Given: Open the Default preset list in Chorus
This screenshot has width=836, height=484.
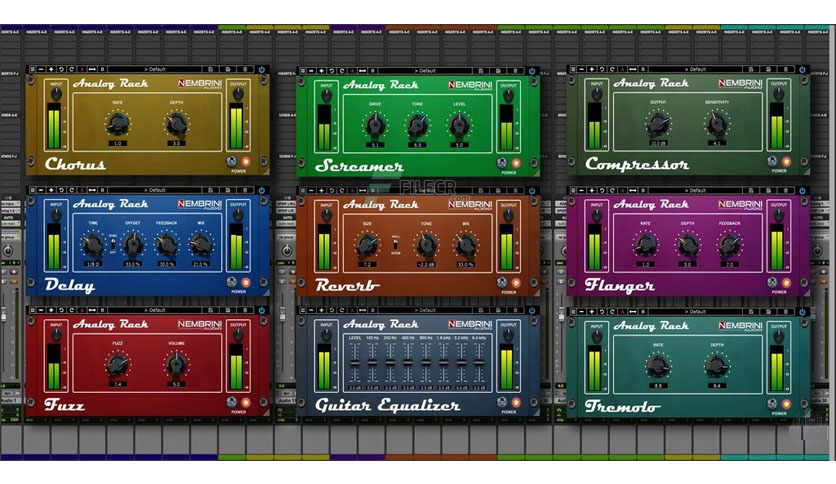Looking at the screenshot, I should (155, 69).
